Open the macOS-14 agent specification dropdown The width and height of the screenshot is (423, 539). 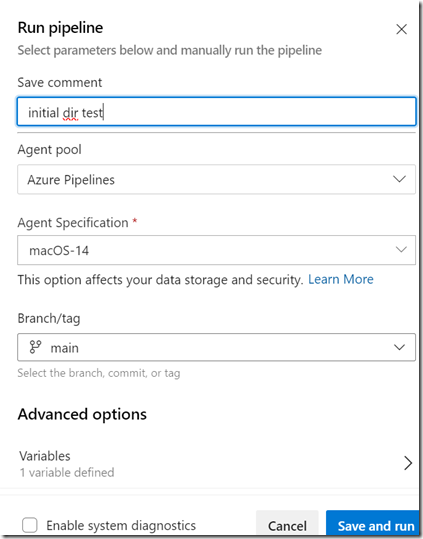point(216,250)
